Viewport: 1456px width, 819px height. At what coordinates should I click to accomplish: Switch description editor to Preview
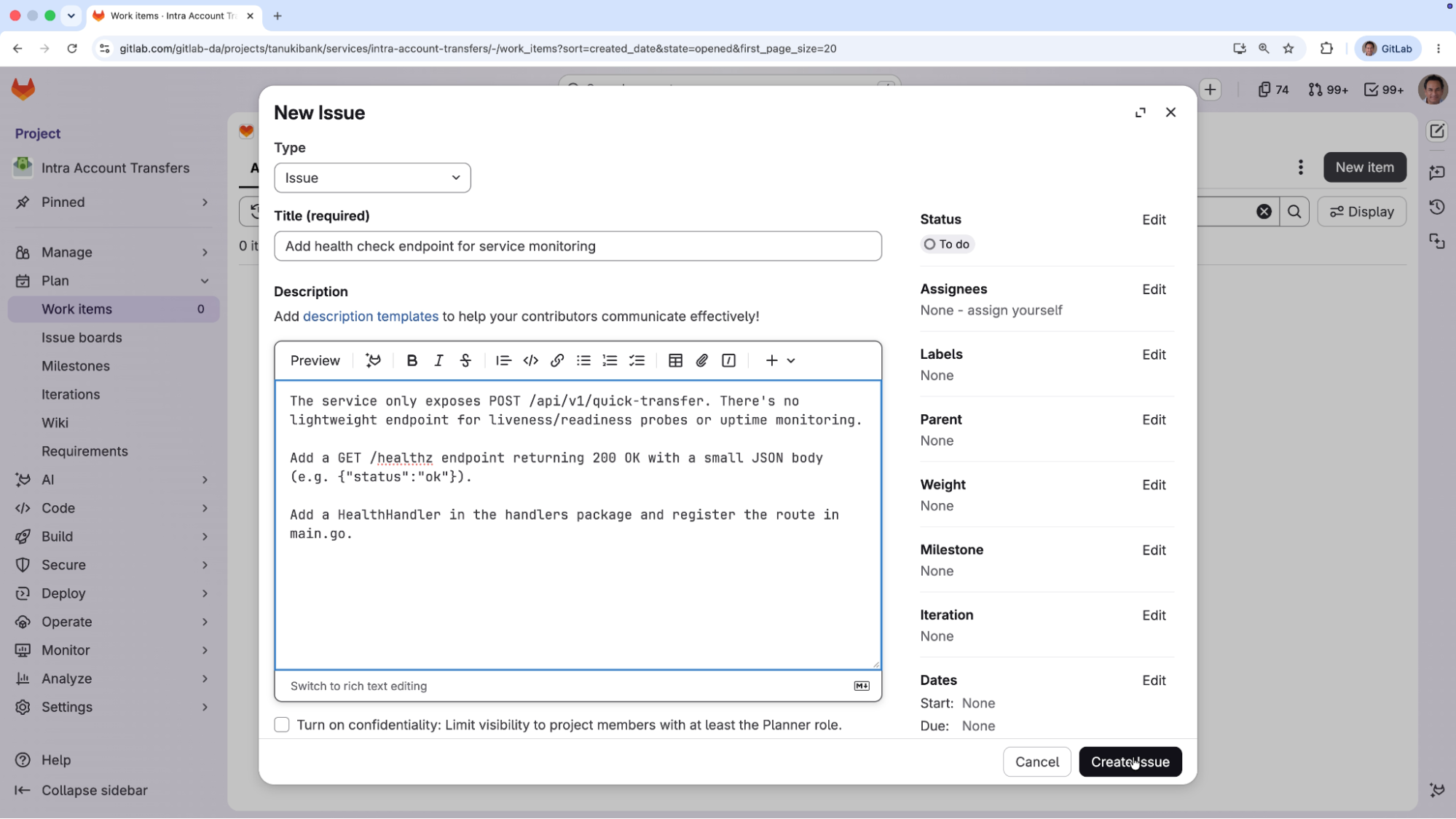315,360
